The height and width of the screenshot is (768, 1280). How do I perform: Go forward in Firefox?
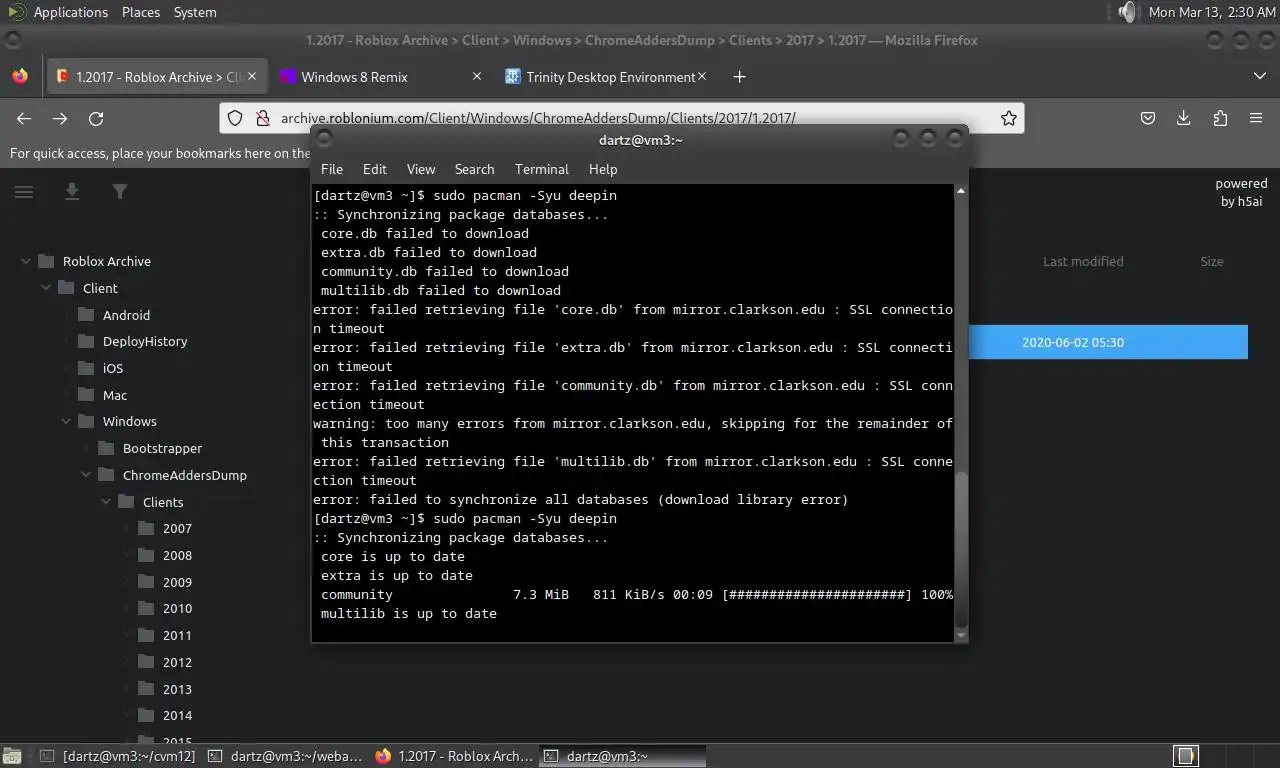point(60,118)
